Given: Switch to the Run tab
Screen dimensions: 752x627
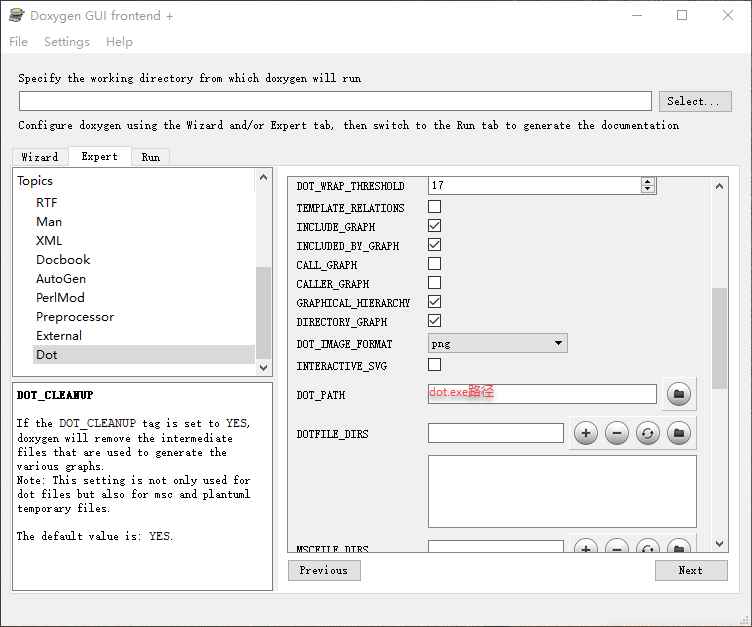Looking at the screenshot, I should point(151,157).
